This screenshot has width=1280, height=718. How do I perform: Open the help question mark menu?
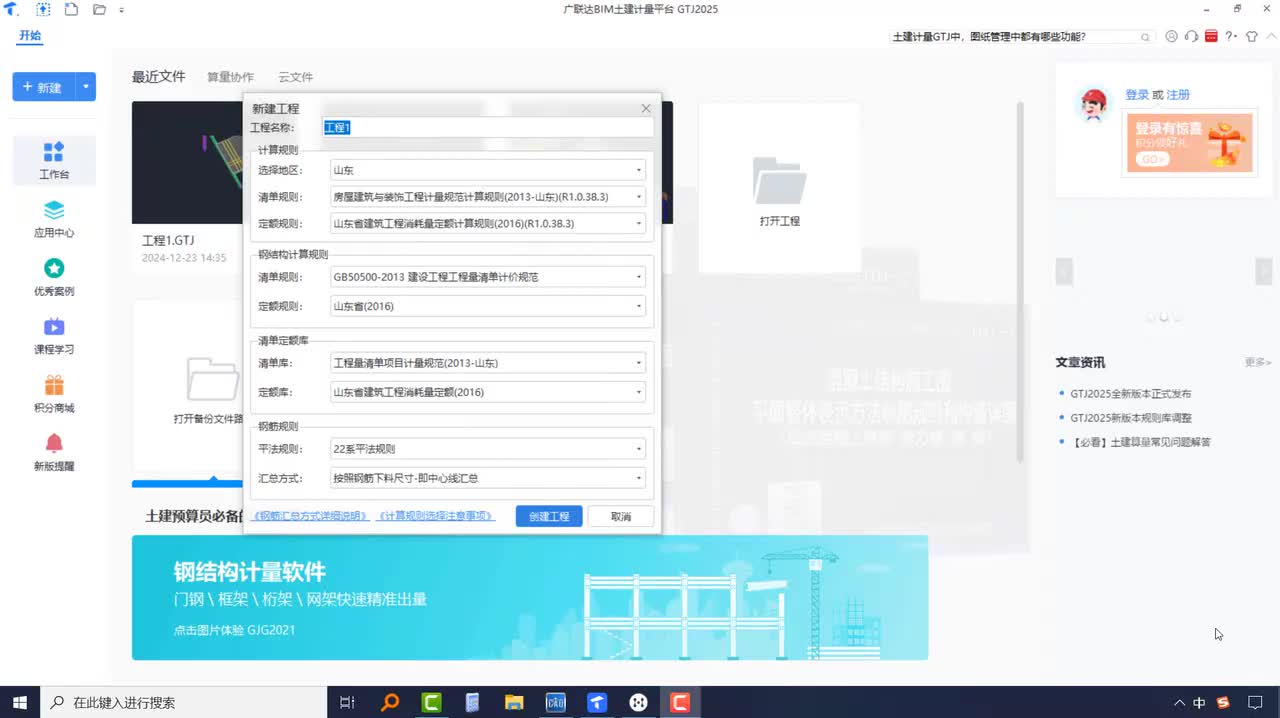(x=1231, y=36)
